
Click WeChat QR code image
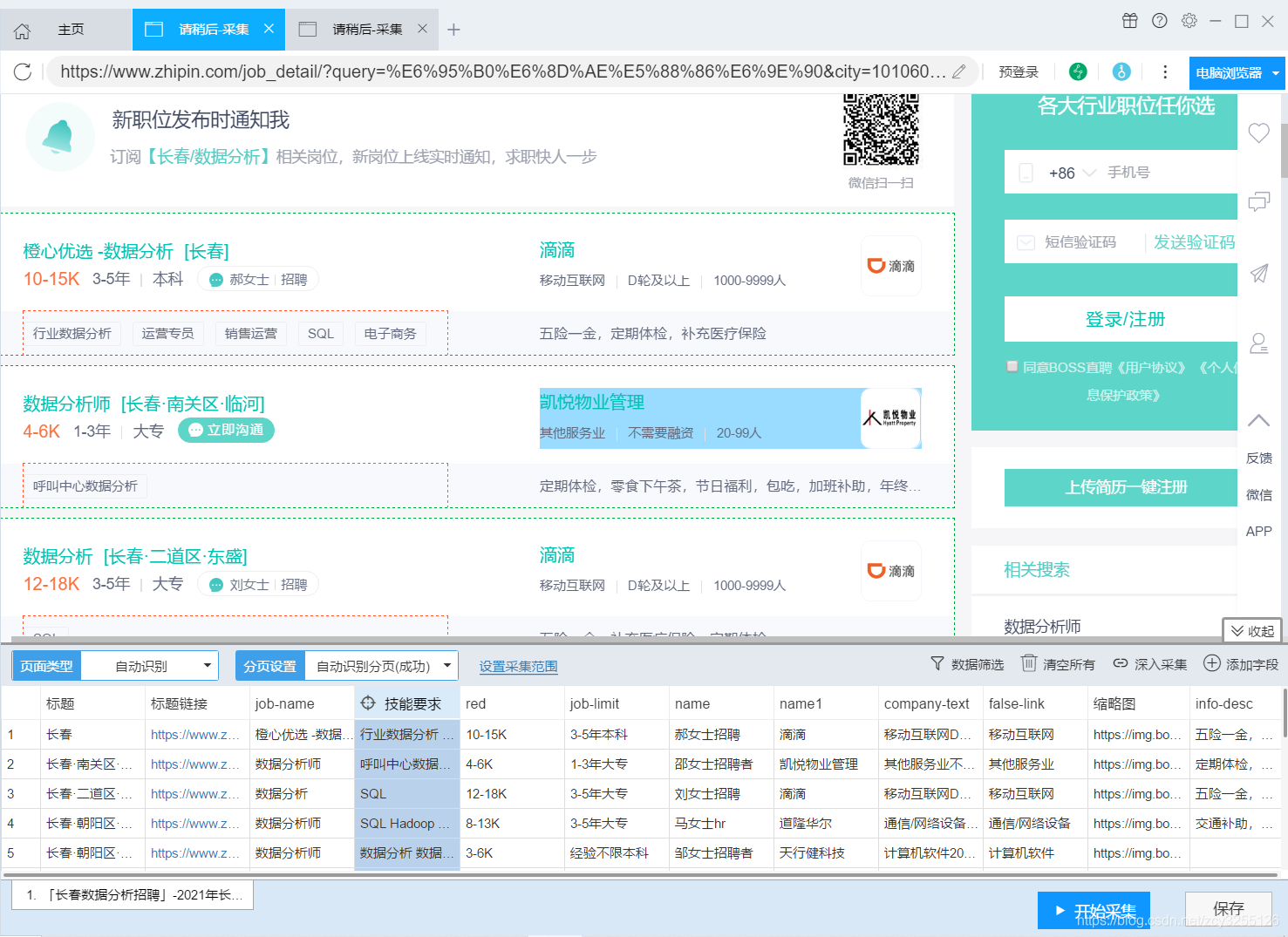tap(881, 130)
